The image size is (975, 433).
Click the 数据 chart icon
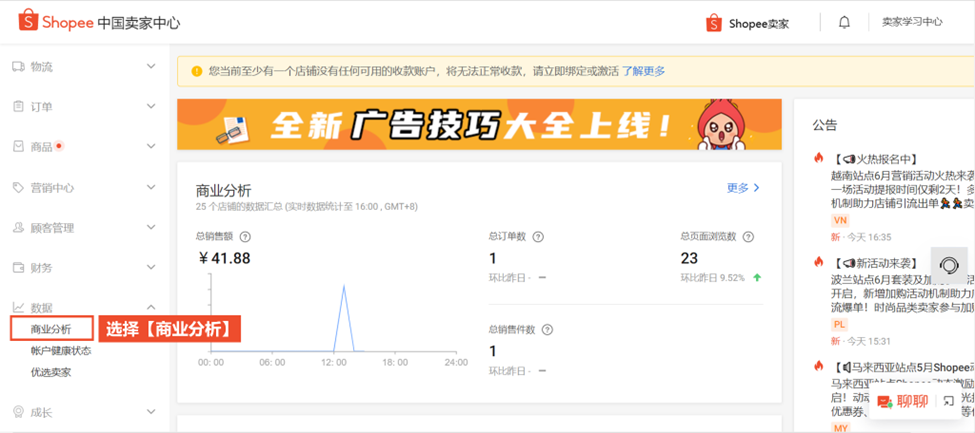(19, 307)
